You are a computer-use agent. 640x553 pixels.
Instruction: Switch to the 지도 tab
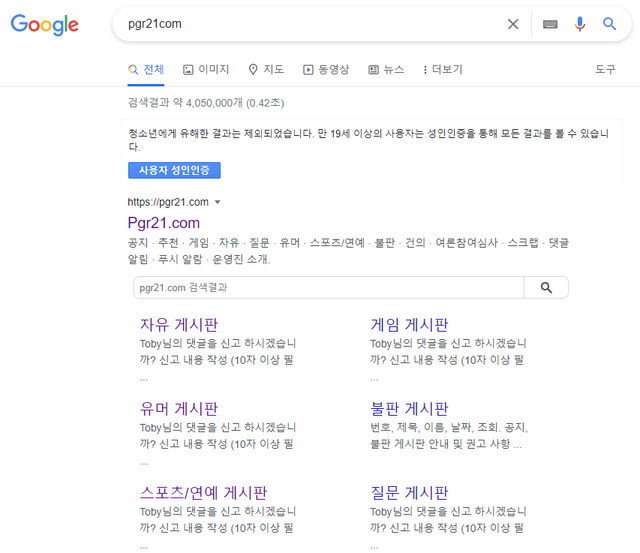click(266, 69)
